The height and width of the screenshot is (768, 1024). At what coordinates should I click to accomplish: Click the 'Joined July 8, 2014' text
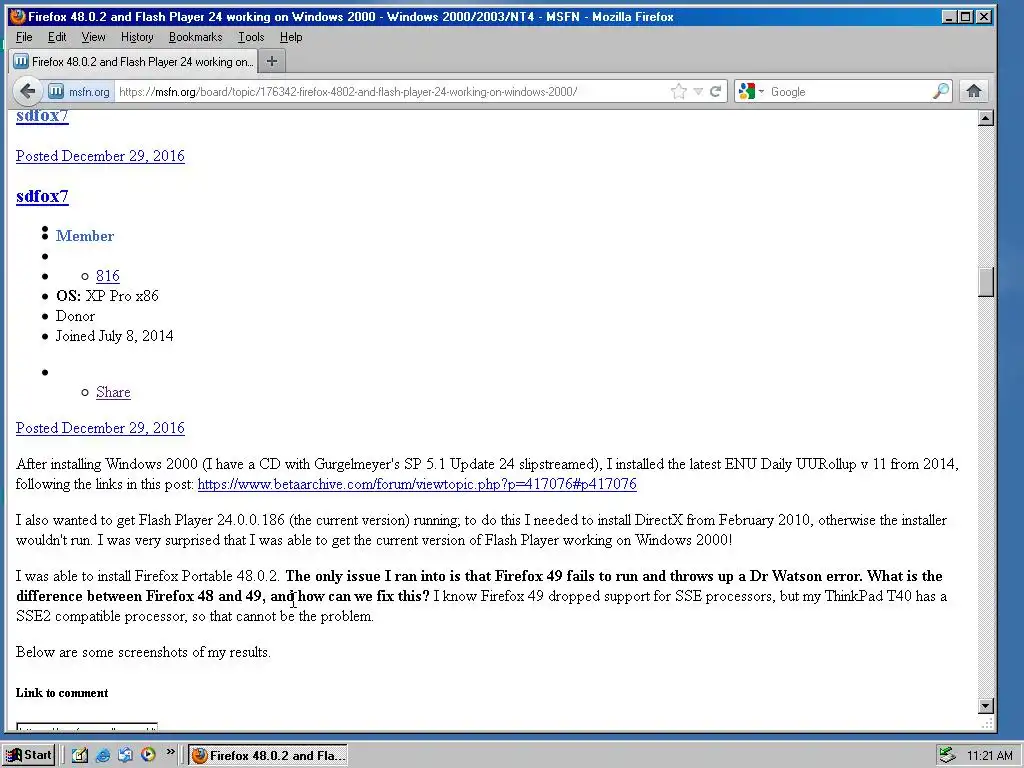(114, 336)
